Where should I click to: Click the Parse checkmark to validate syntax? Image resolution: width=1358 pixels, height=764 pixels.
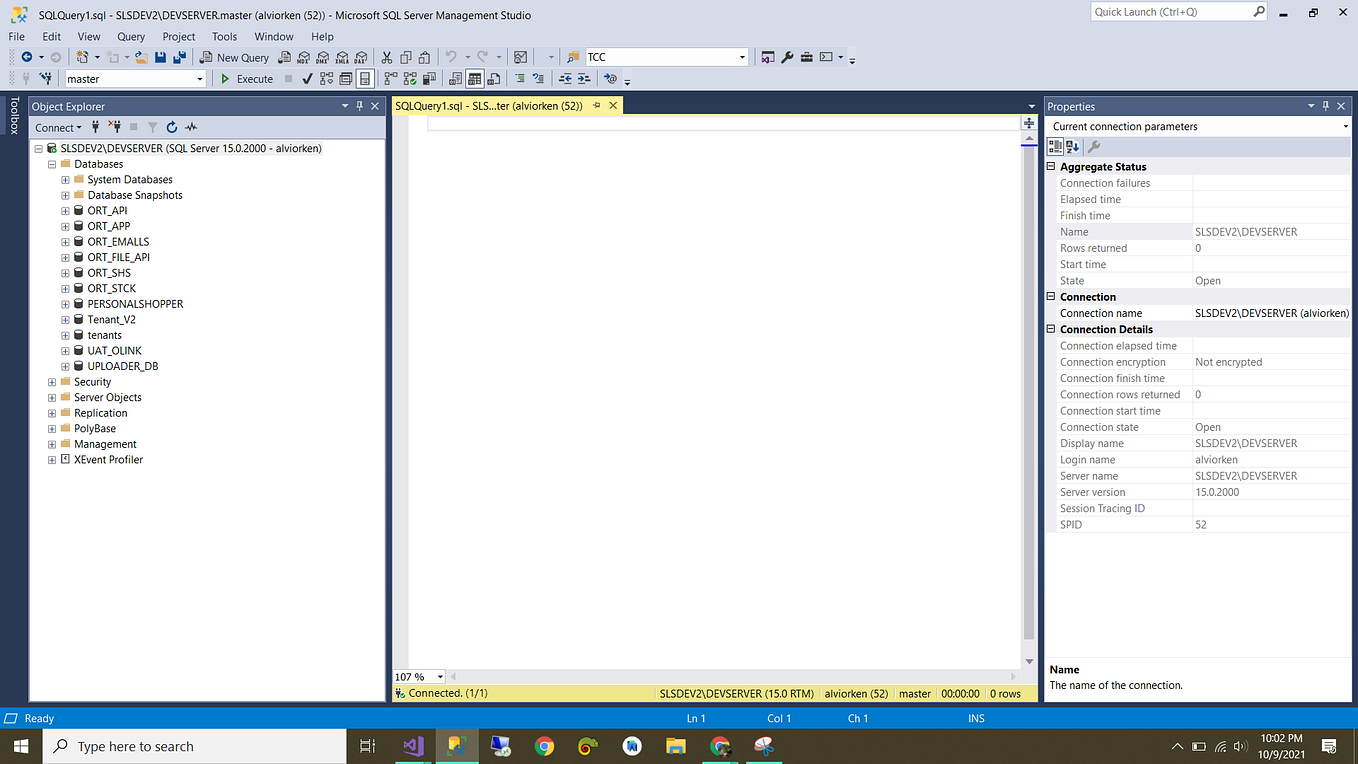307,78
